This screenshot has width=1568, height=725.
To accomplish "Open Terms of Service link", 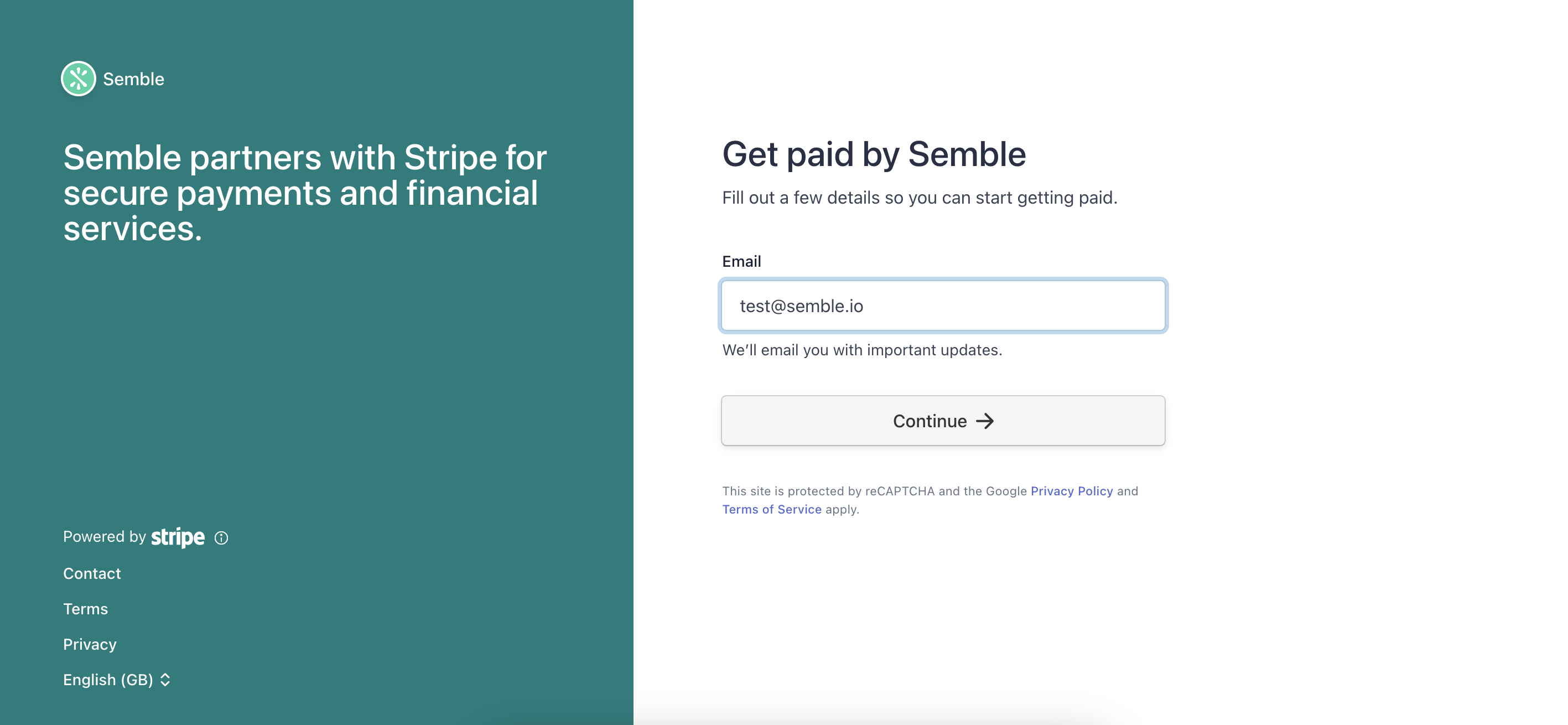I will [771, 509].
